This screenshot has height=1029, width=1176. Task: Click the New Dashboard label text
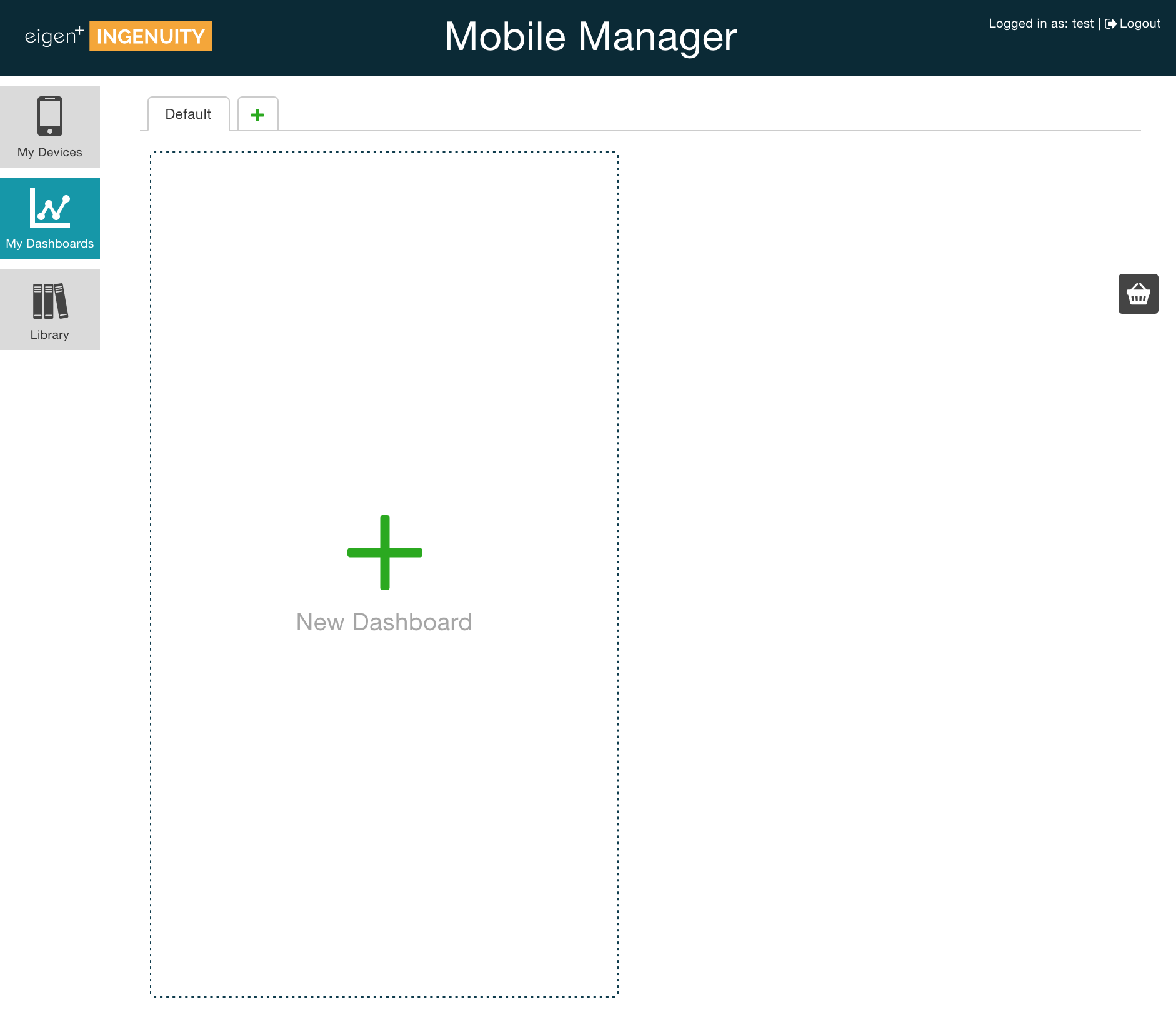pos(384,622)
